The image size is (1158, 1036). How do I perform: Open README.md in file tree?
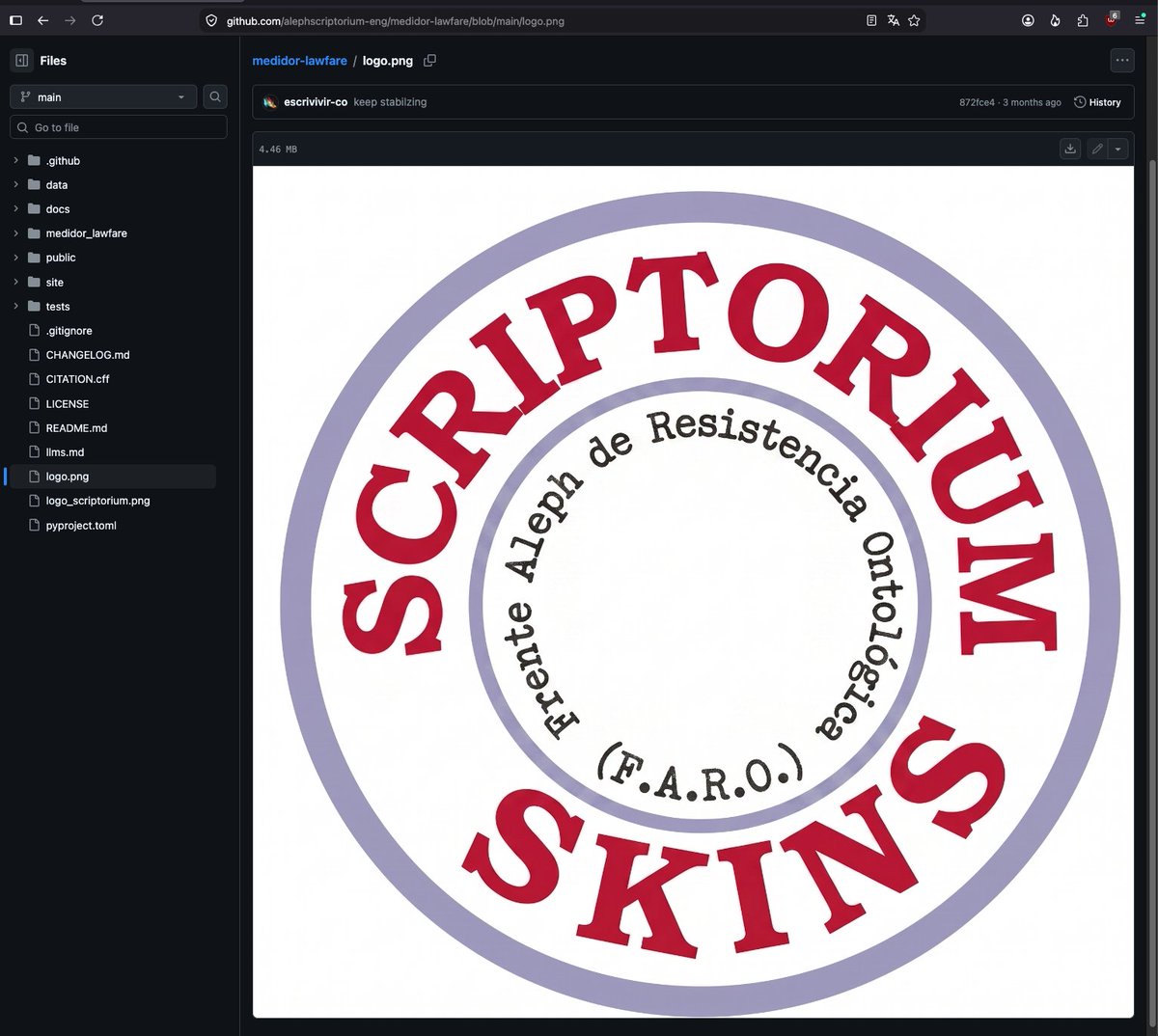pos(76,427)
